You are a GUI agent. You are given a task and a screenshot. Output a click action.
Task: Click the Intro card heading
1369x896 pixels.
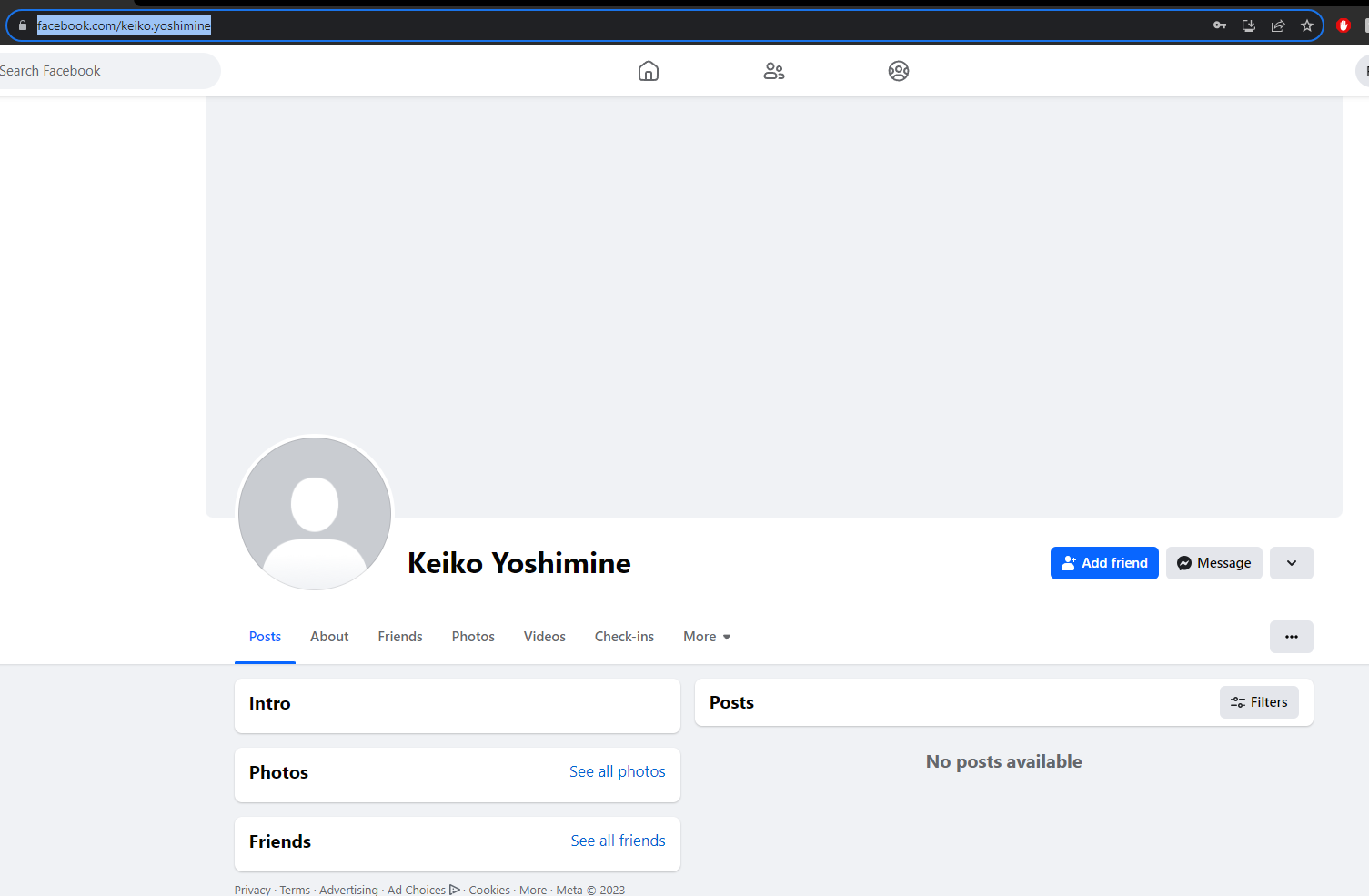pyautogui.click(x=270, y=703)
